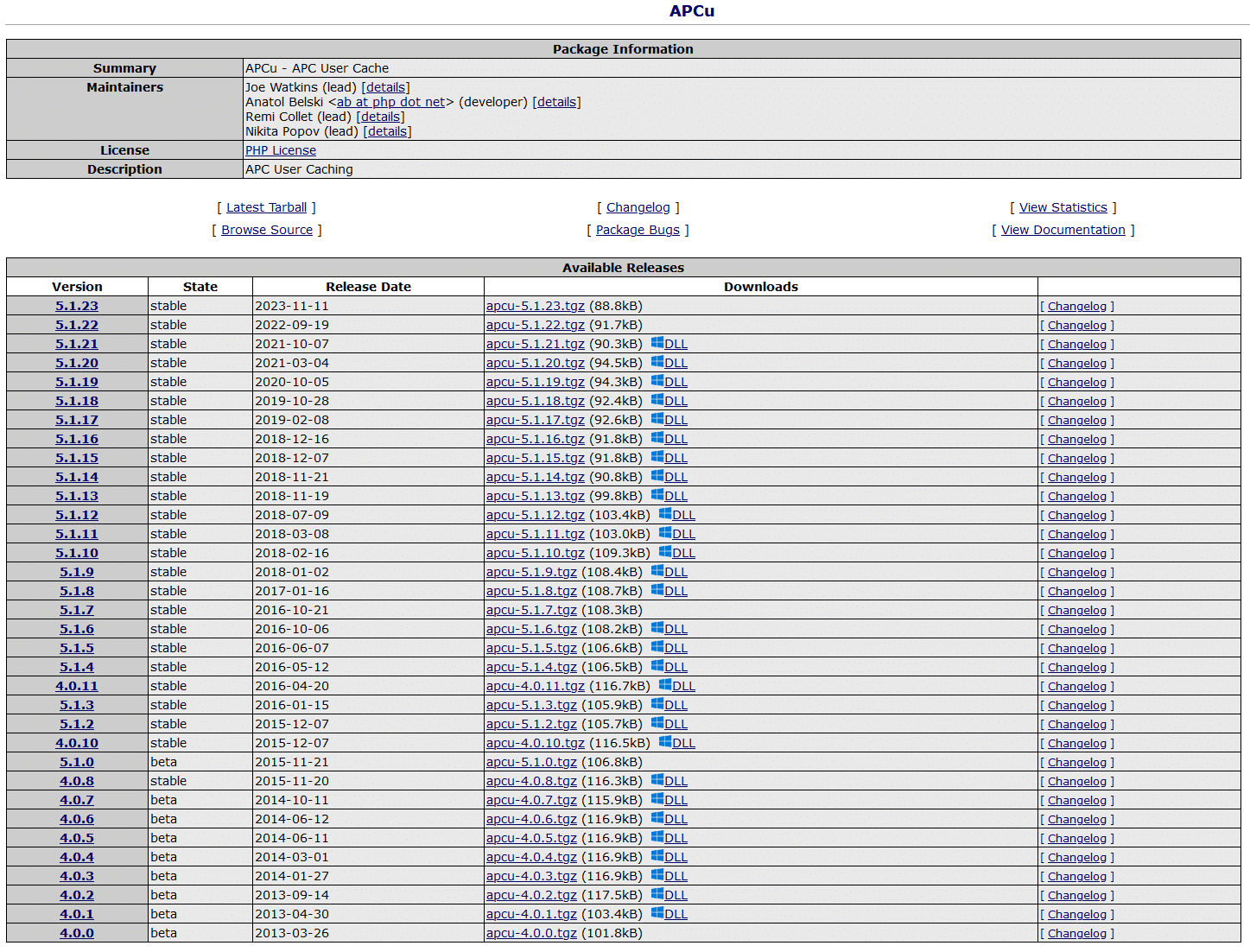
Task: Get the Windows DLL for apcu 5.1.19
Action: coord(669,382)
